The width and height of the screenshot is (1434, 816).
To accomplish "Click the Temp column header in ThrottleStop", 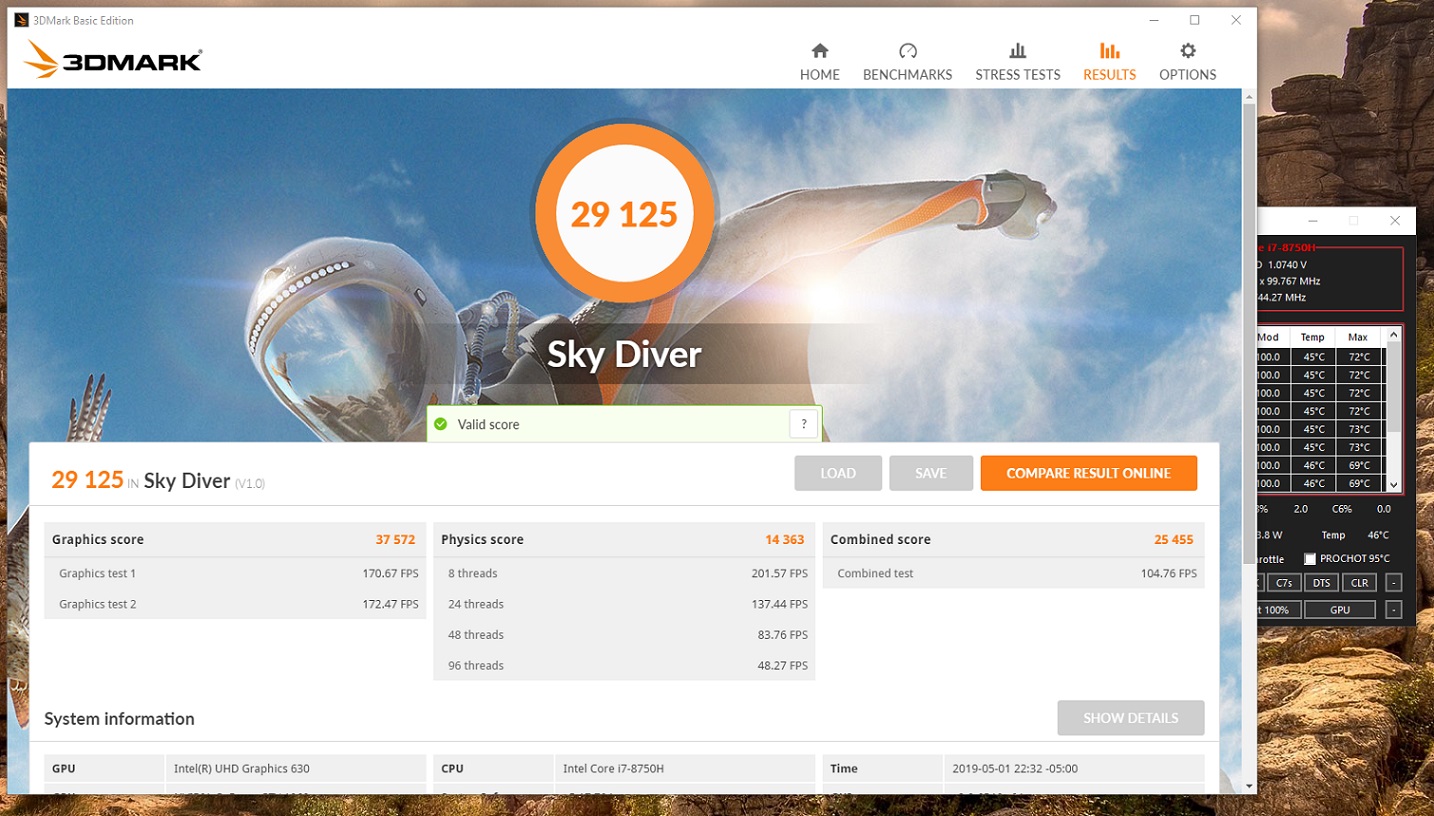I will point(1312,337).
